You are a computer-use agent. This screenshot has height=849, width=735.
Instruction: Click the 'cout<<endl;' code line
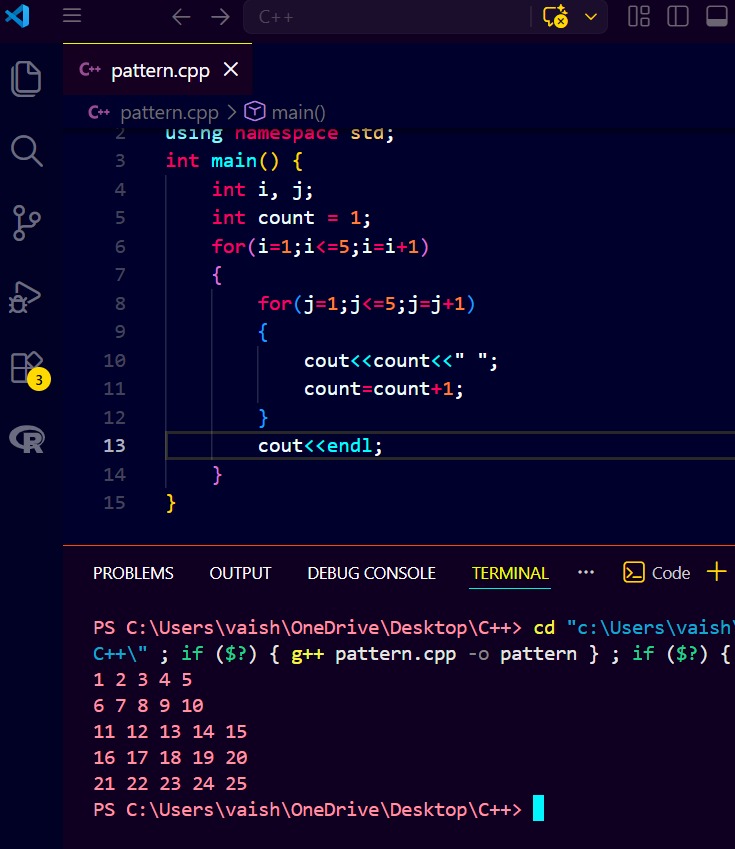(x=320, y=446)
